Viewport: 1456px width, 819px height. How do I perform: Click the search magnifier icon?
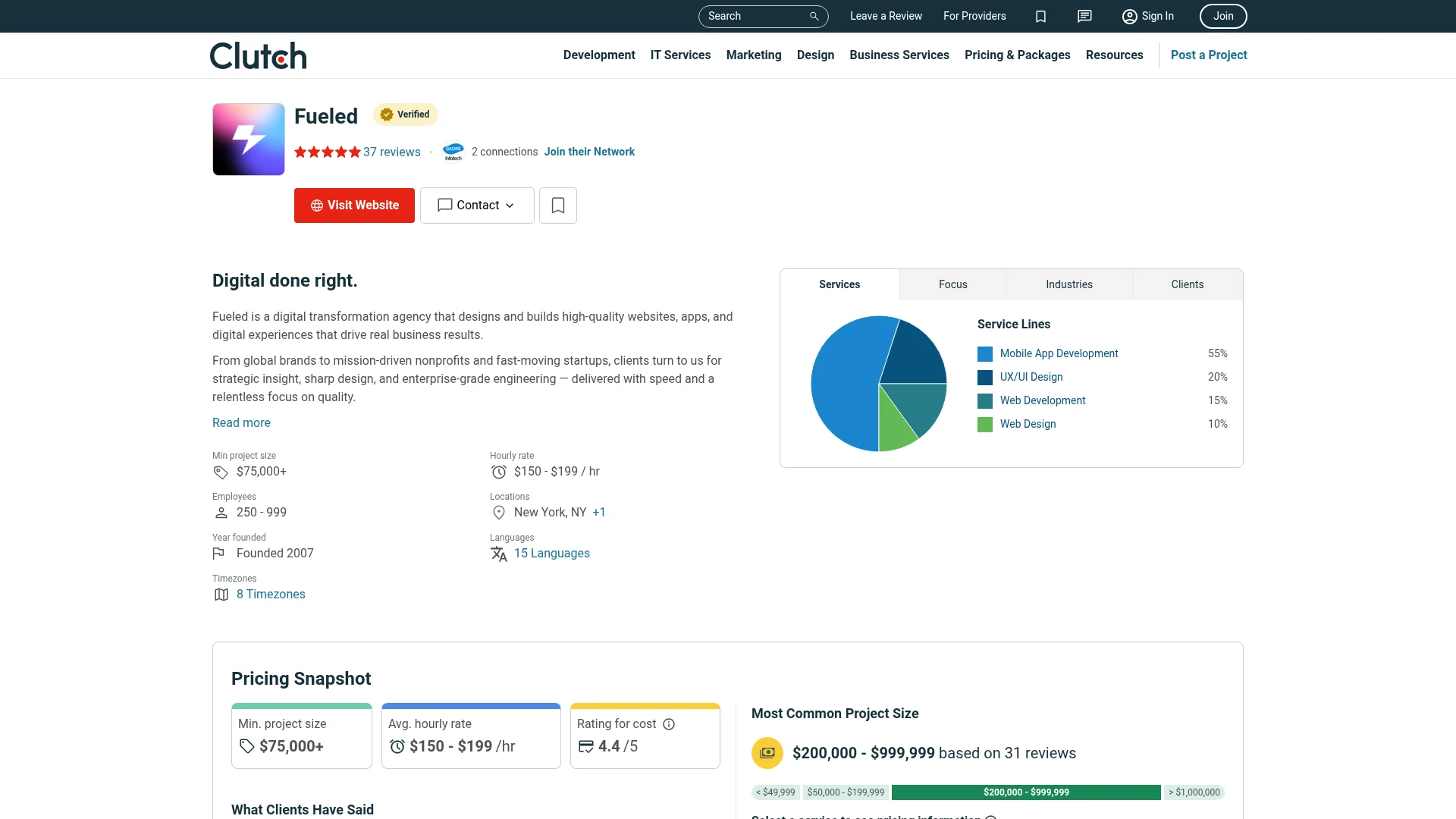click(814, 16)
